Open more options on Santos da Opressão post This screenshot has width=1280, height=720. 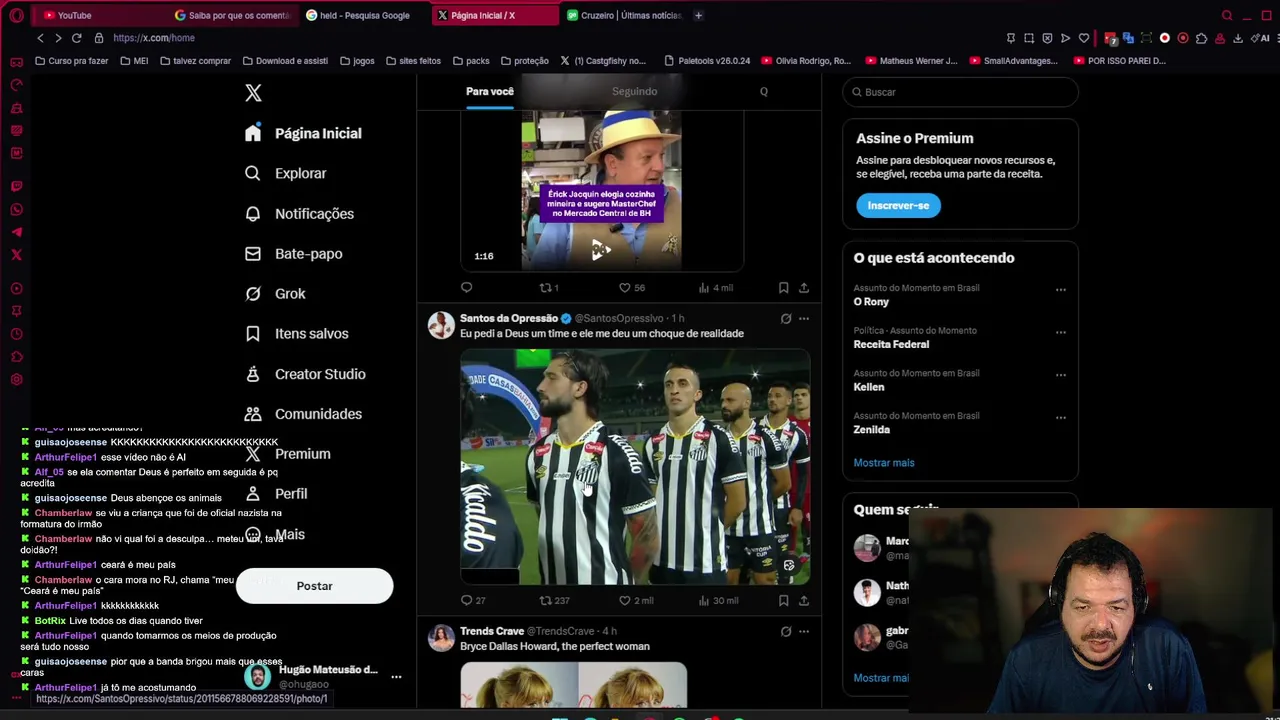point(804,319)
